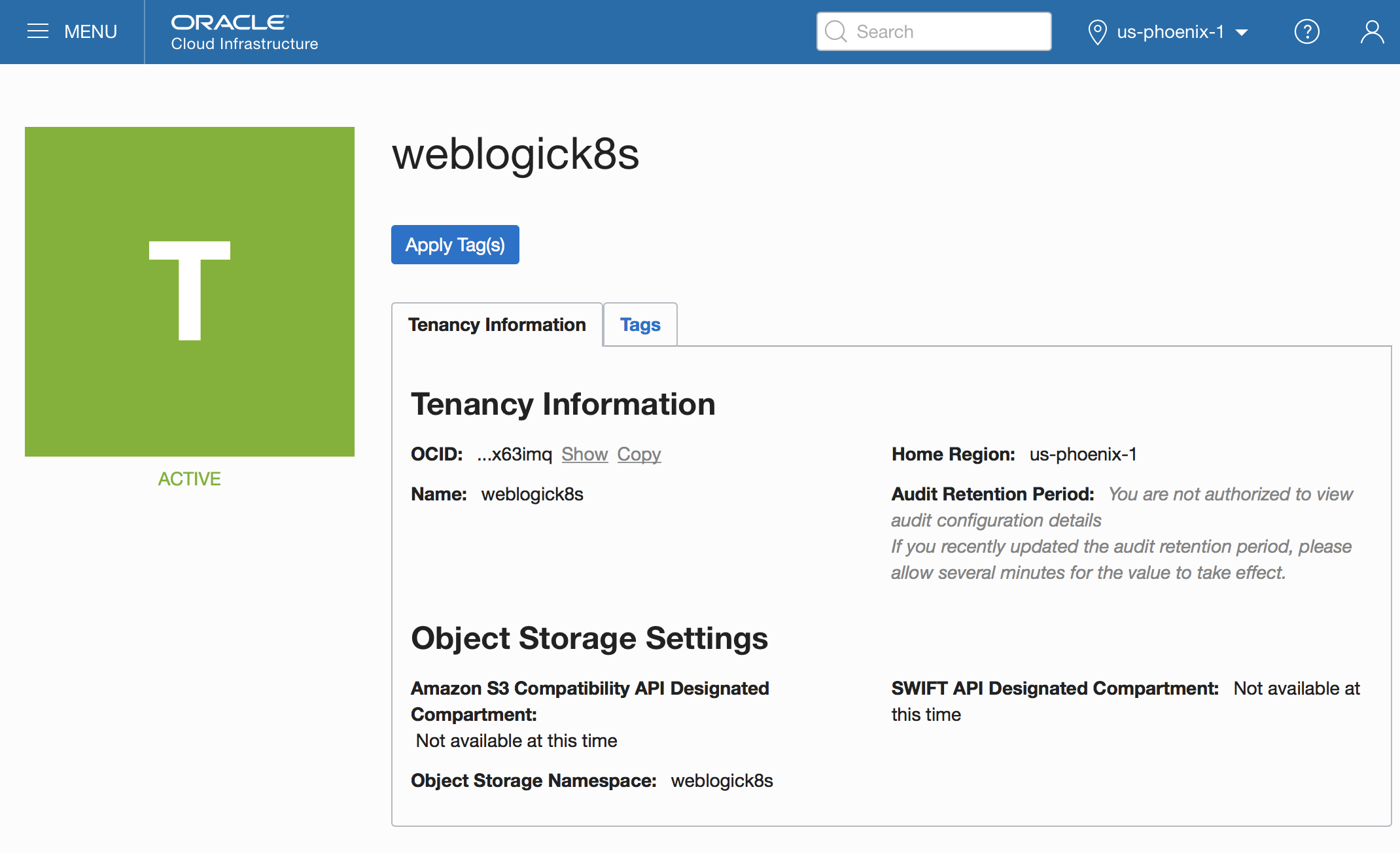Open the hamburger MENU icon
This screenshot has width=1400, height=853.
(38, 31)
